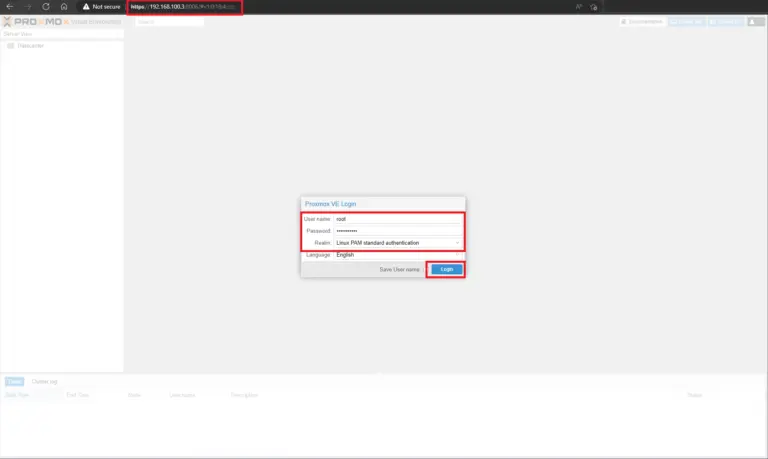Click the Create VM button
The height and width of the screenshot is (459, 768).
point(687,22)
